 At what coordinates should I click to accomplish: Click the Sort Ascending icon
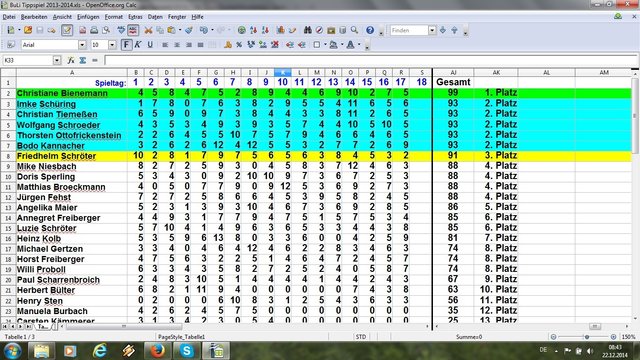(x=253, y=30)
